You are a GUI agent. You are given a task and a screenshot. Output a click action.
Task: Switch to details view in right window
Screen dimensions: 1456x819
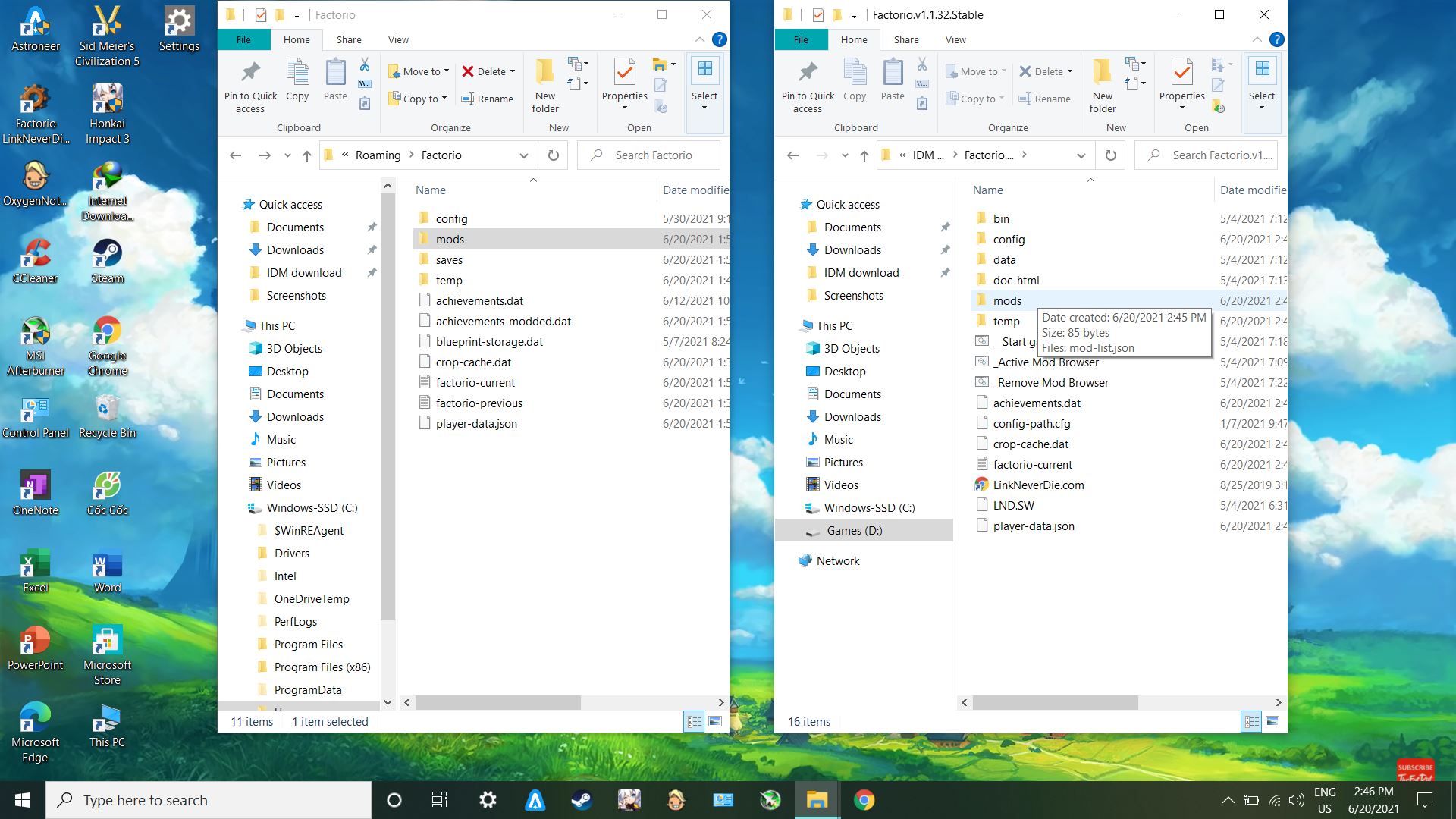click(1251, 722)
